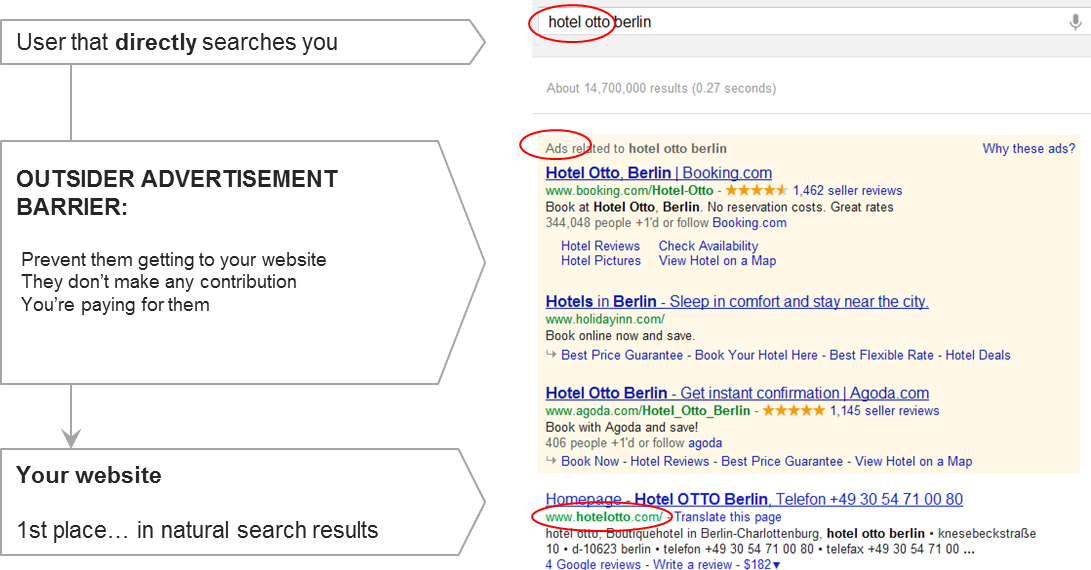
Task: Follow the Booking.com link in +1 line
Action: click(749, 223)
